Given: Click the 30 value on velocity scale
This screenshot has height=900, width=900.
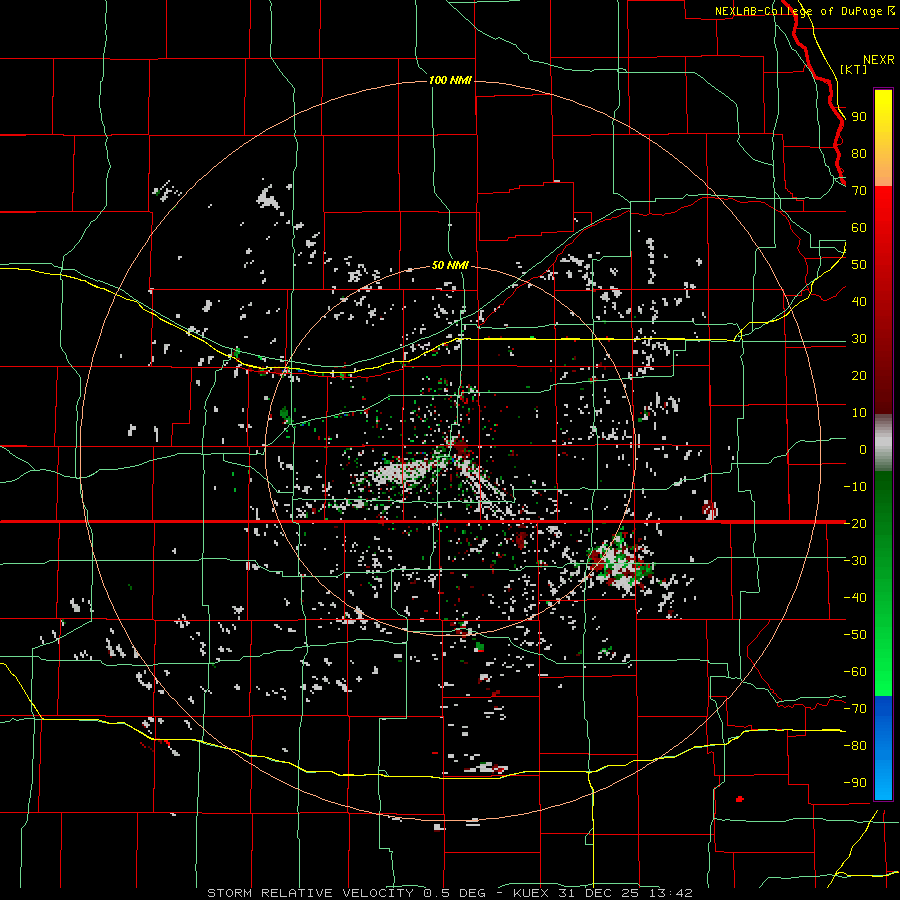Looking at the screenshot, I should (x=859, y=339).
